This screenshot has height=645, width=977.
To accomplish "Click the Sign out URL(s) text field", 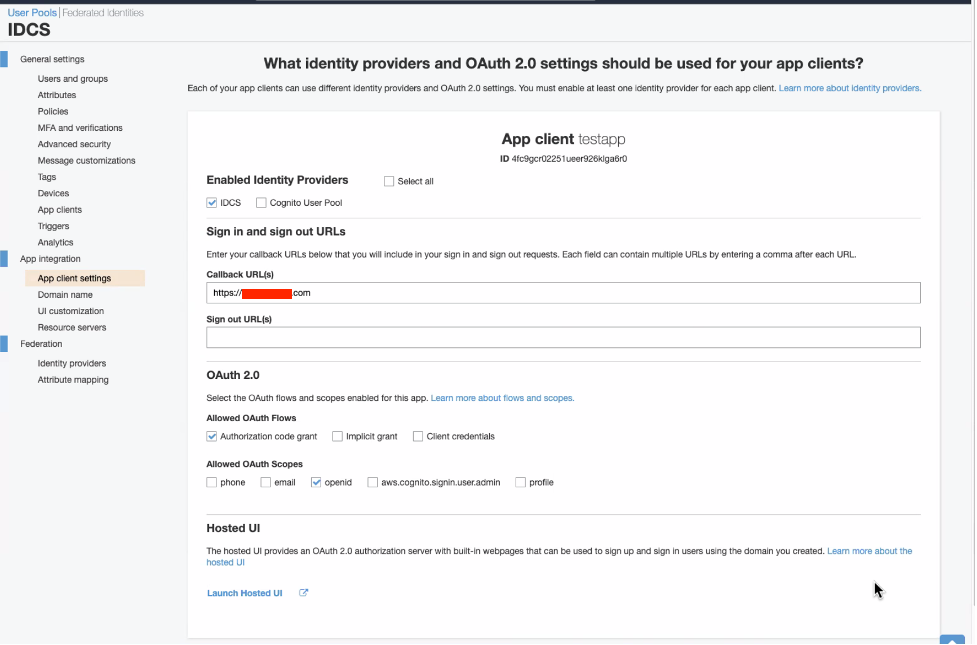I will point(563,338).
